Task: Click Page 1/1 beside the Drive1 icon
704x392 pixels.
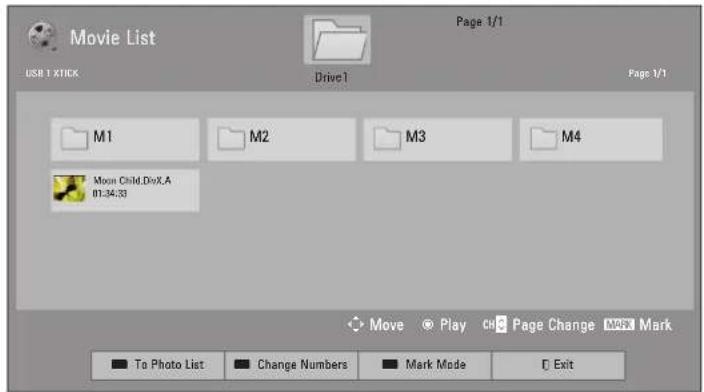Action: coord(480,22)
